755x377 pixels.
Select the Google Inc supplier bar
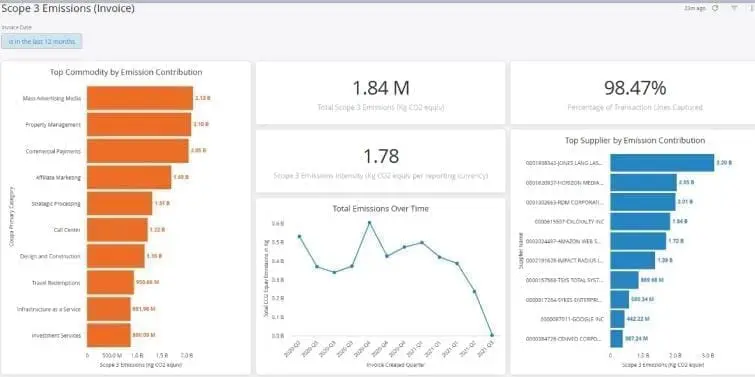pos(617,319)
